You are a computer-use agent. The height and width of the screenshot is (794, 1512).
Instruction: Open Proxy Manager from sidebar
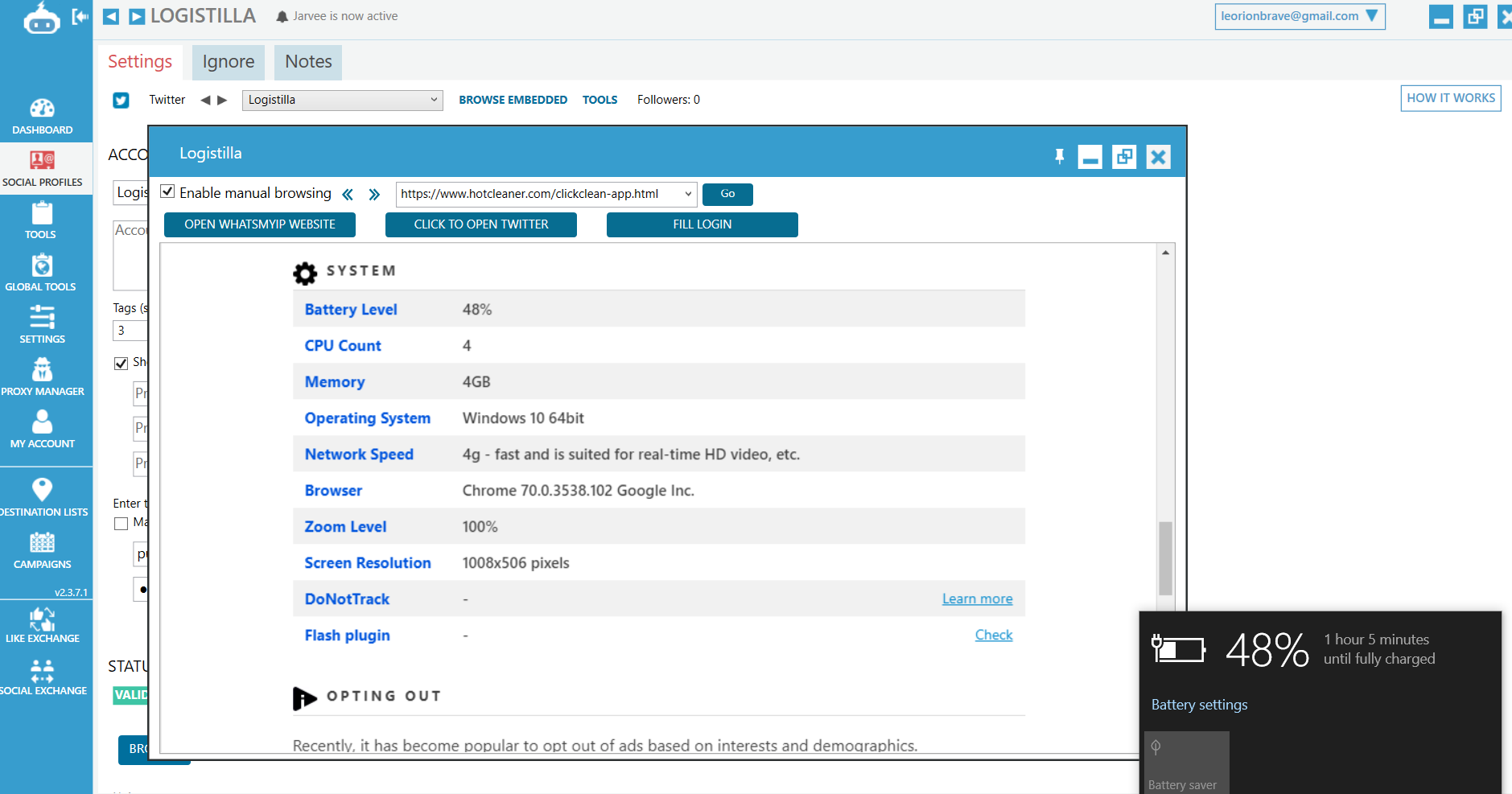click(x=42, y=378)
